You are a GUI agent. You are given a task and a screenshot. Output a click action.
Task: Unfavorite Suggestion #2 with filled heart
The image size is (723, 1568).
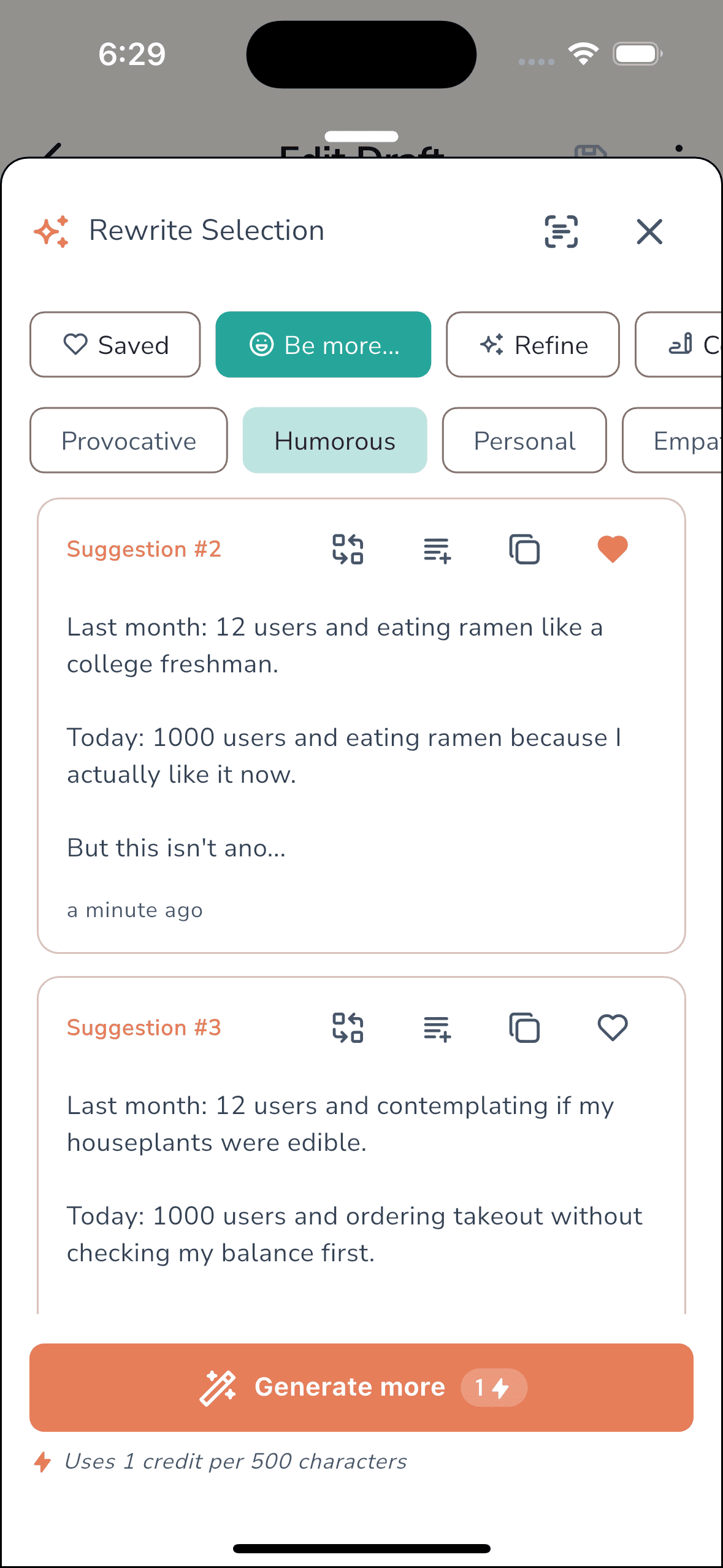pyautogui.click(x=613, y=549)
